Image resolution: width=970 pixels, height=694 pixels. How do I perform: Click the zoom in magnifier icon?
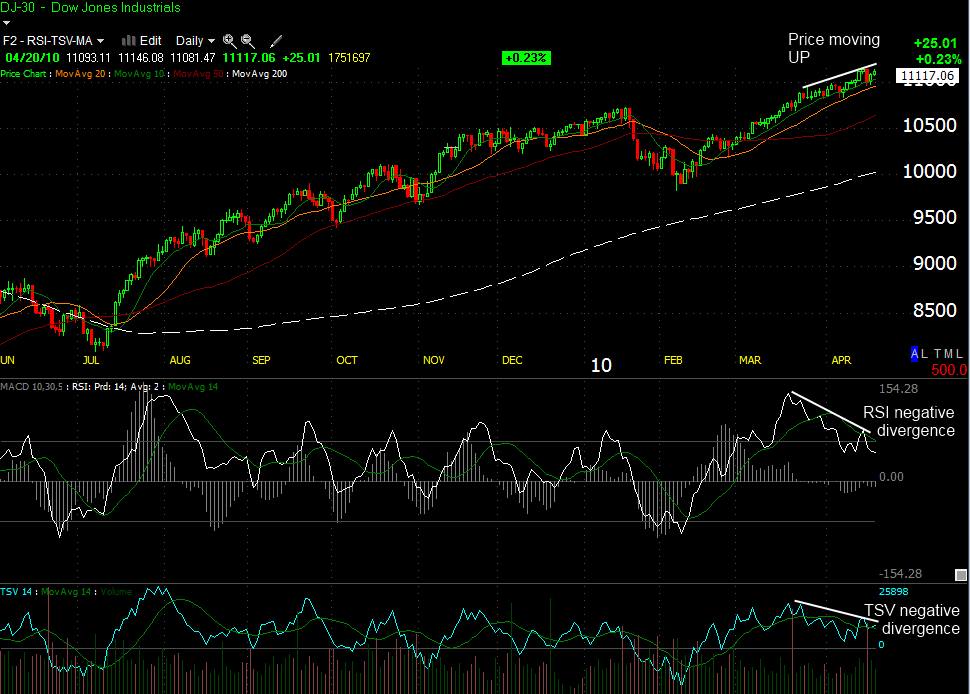[230, 41]
